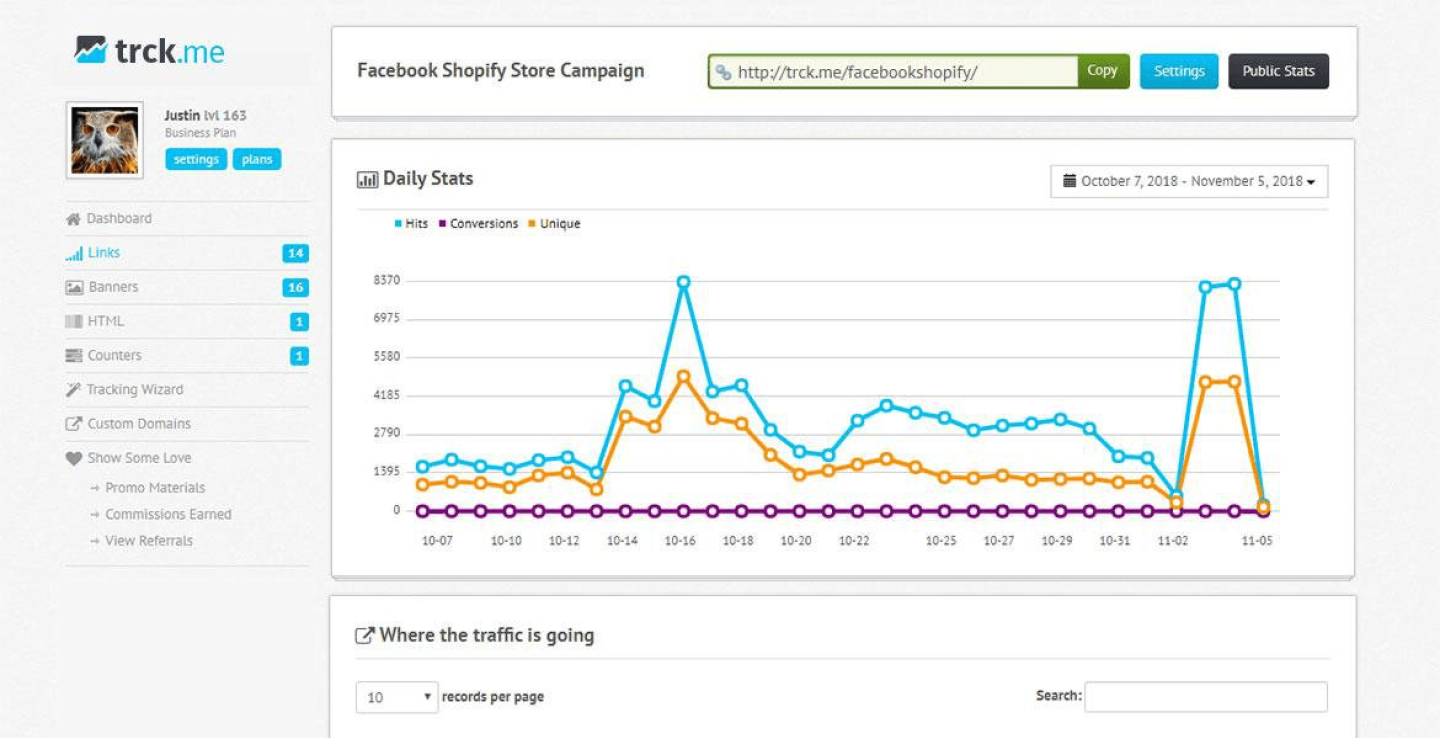The width and height of the screenshot is (1440, 738).
Task: Click the Tracking Wizard wand icon
Action: 73,390
